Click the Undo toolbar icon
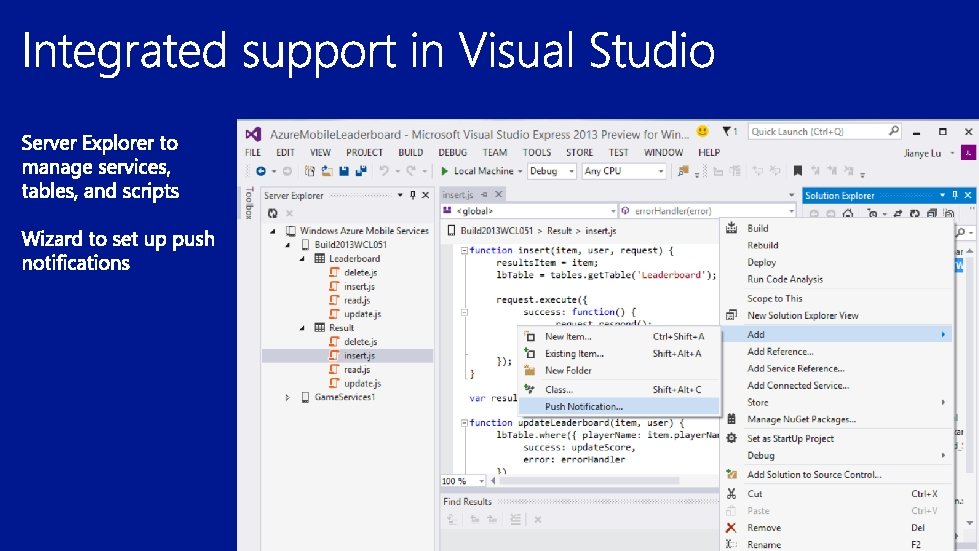Viewport: 979px width, 551px height. tap(384, 171)
